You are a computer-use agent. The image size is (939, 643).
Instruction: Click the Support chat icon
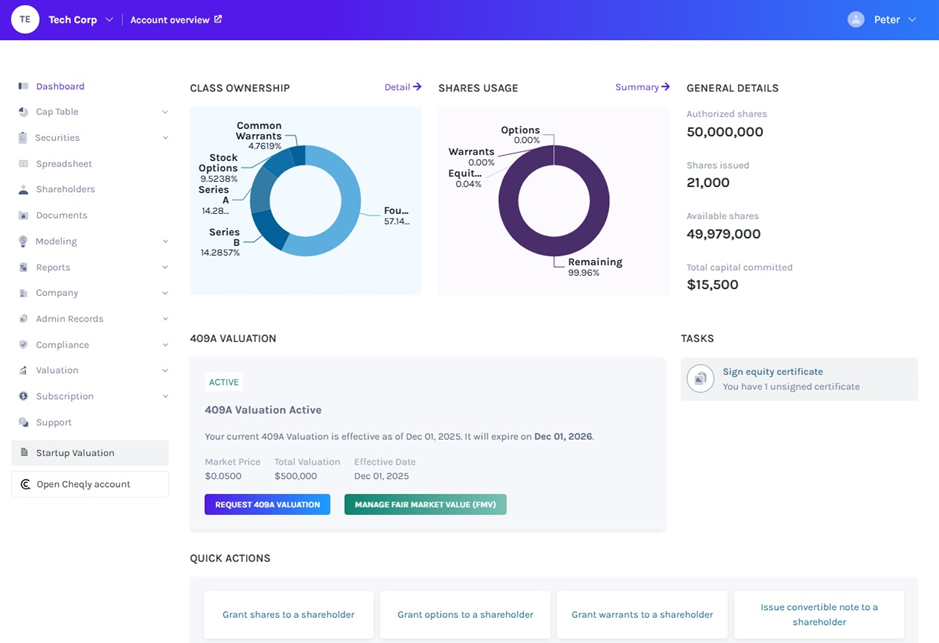[x=23, y=422]
